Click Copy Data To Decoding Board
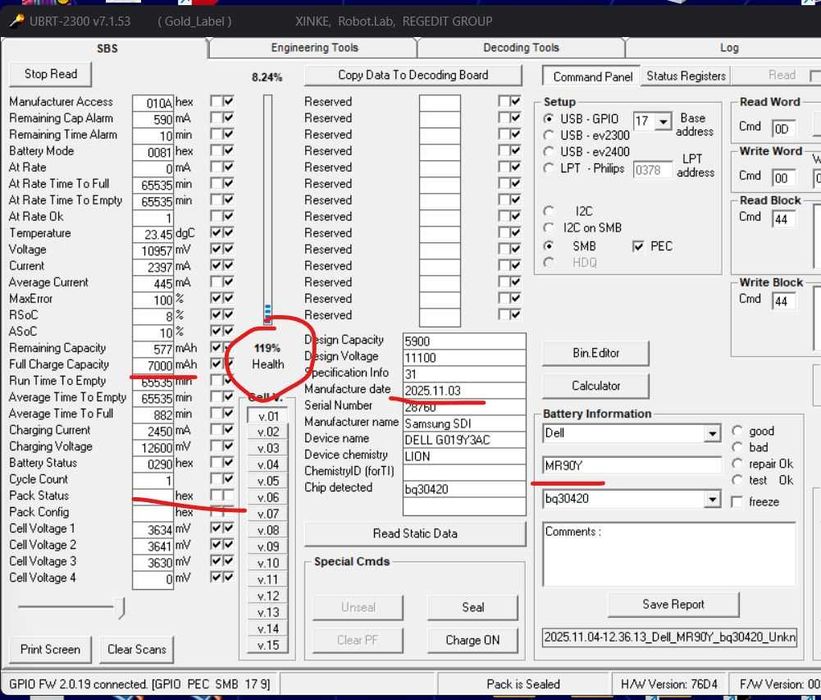The height and width of the screenshot is (700, 821). [x=413, y=75]
